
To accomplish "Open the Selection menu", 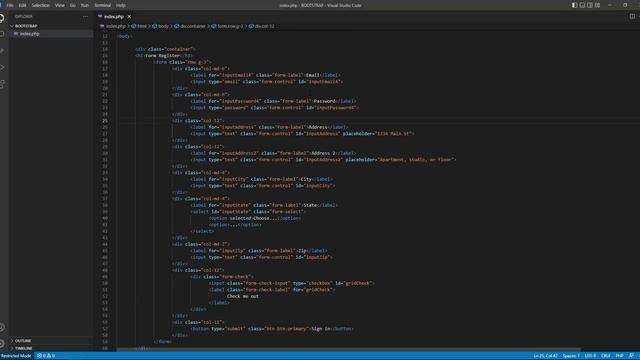I will (x=40, y=5).
